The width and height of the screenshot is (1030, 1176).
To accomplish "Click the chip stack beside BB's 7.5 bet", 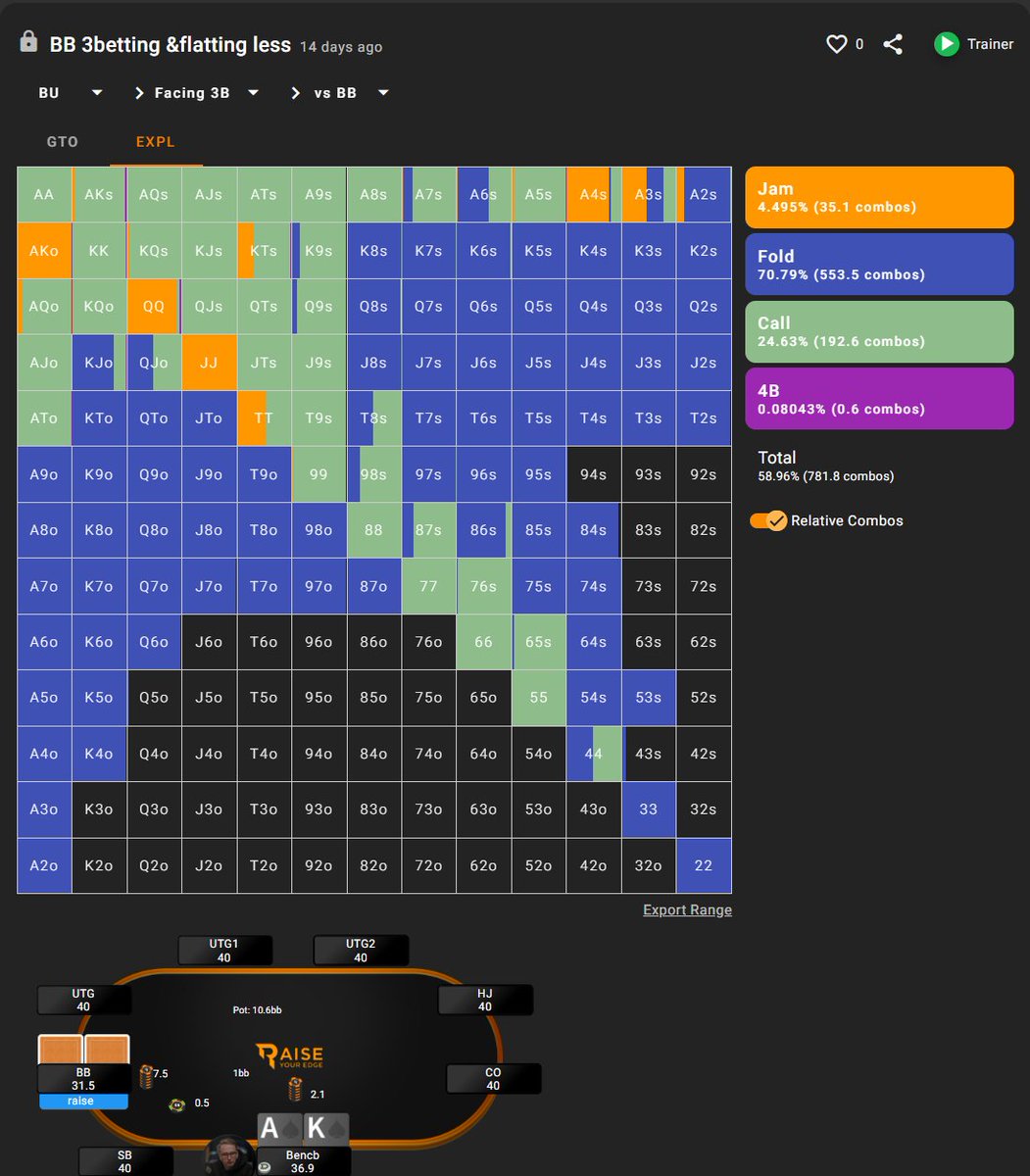I will tap(146, 1073).
